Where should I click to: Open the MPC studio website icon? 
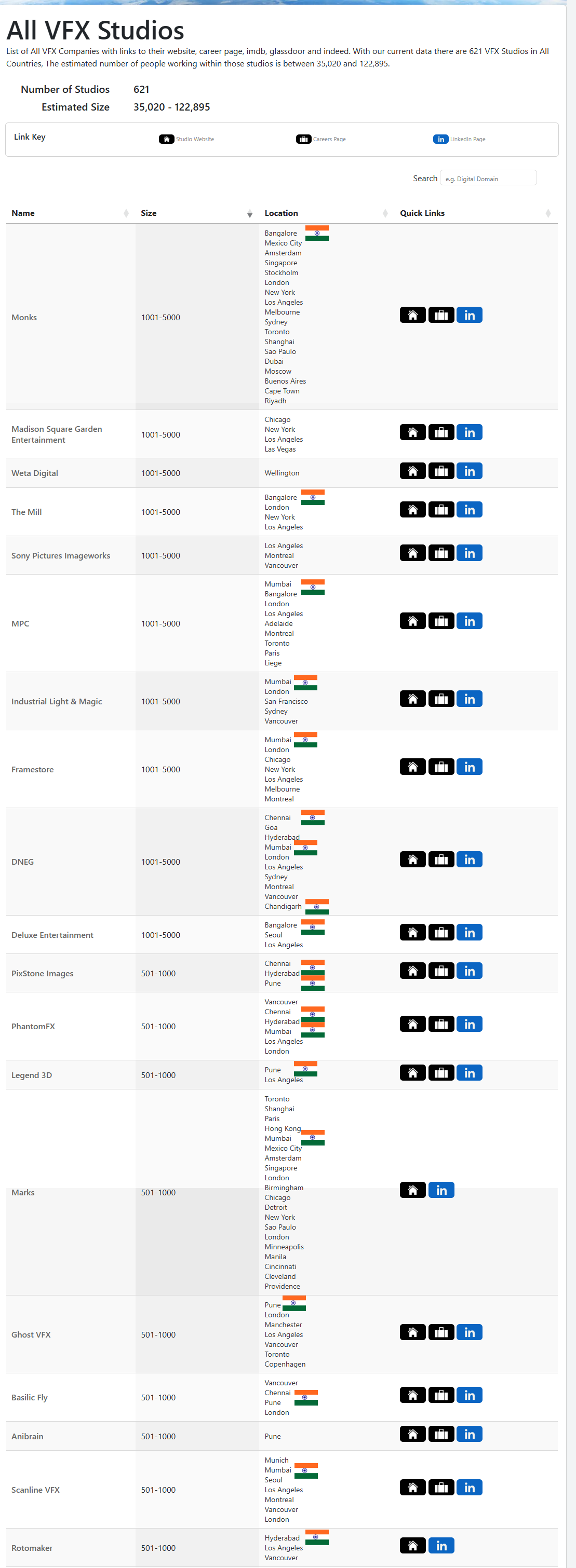(412, 621)
